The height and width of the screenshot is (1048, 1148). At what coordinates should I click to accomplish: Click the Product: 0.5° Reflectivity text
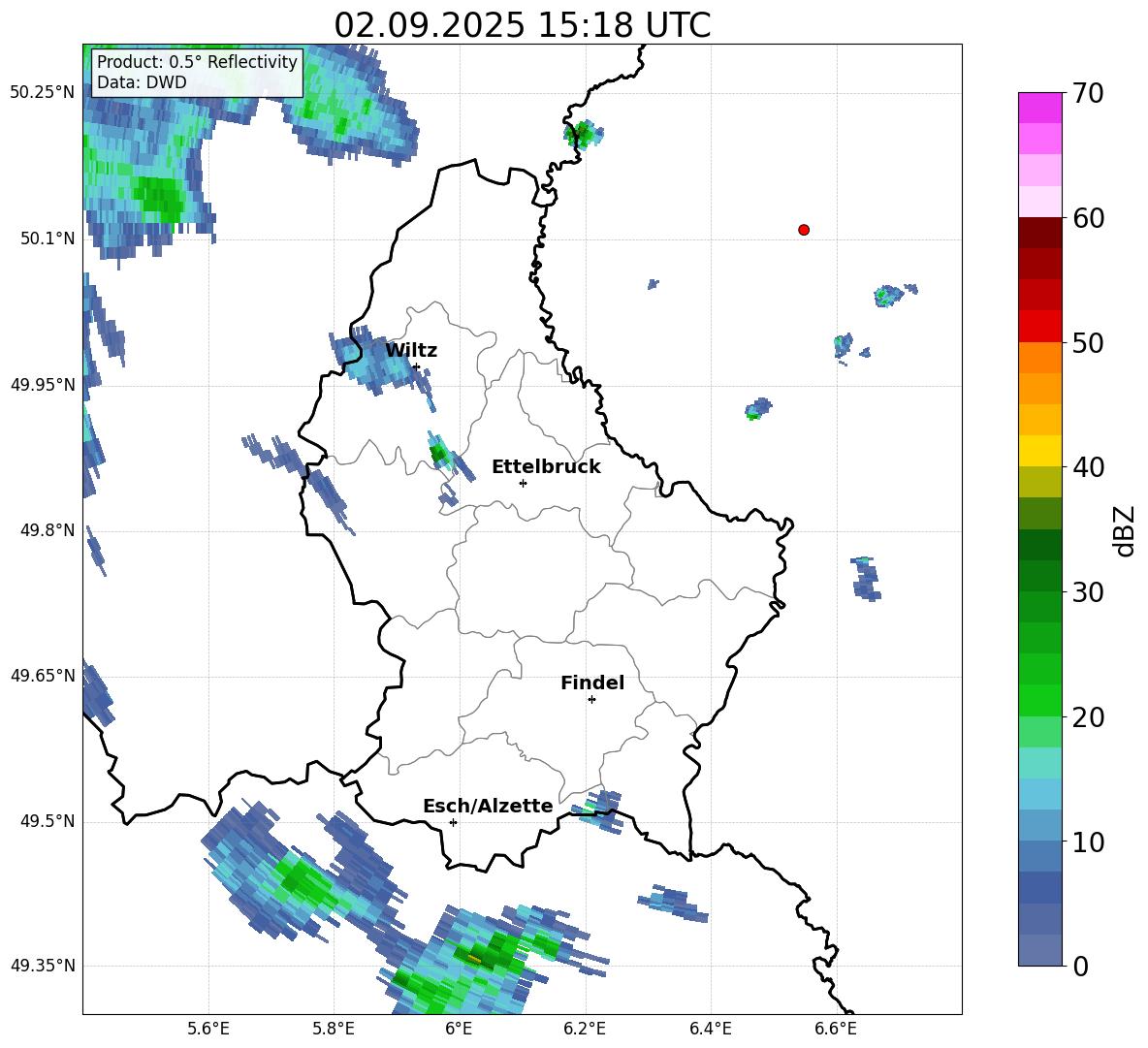(197, 62)
